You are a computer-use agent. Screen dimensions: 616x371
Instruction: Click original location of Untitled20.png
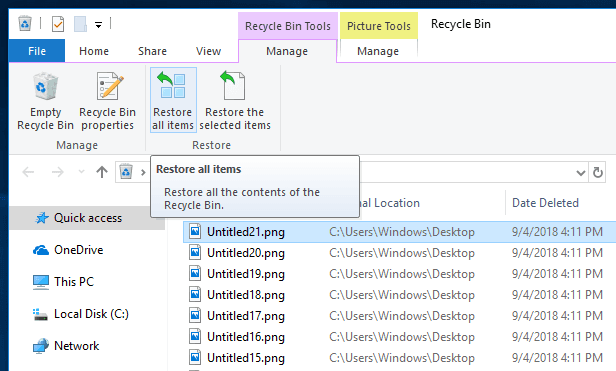click(x=402, y=253)
